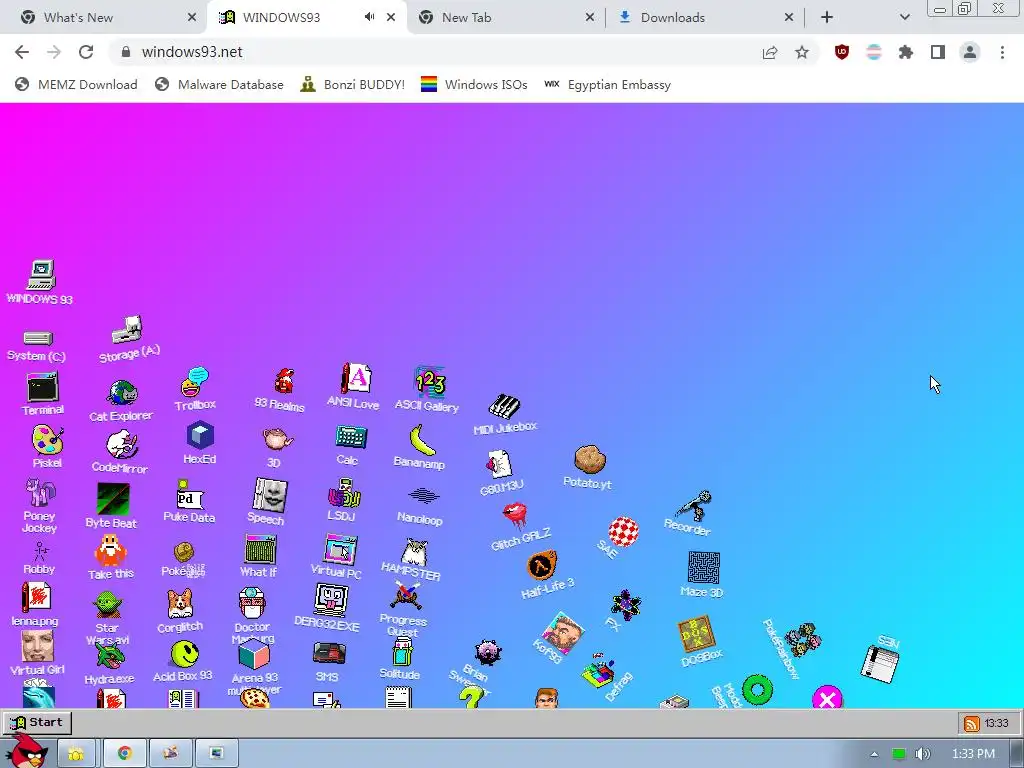Launch the Trollbox chat icon
This screenshot has width=1024, height=768.
point(194,383)
